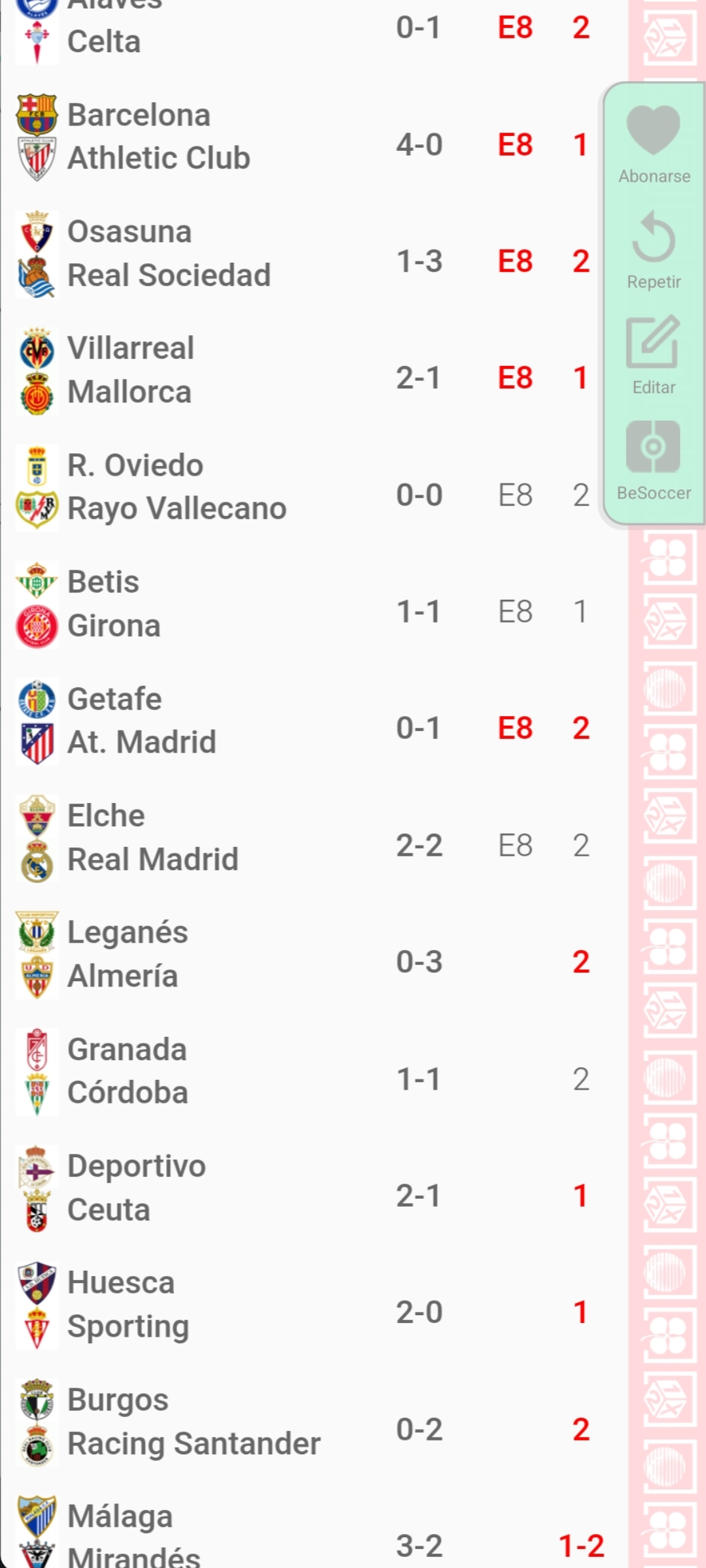The image size is (706, 1568).
Task: Tap the Villarreal yellow crest
Action: (x=37, y=350)
